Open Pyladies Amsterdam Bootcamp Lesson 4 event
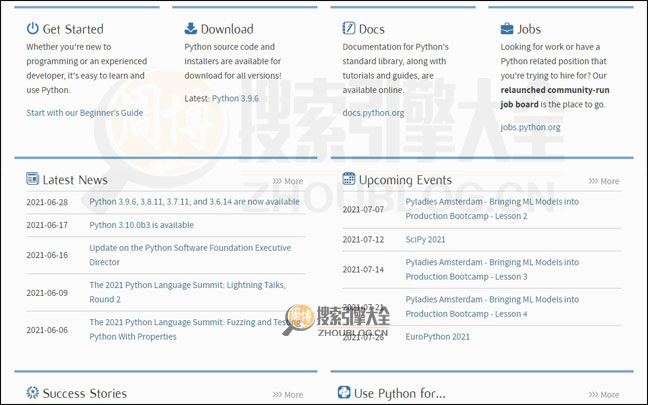This screenshot has height=405, width=648. [492, 307]
